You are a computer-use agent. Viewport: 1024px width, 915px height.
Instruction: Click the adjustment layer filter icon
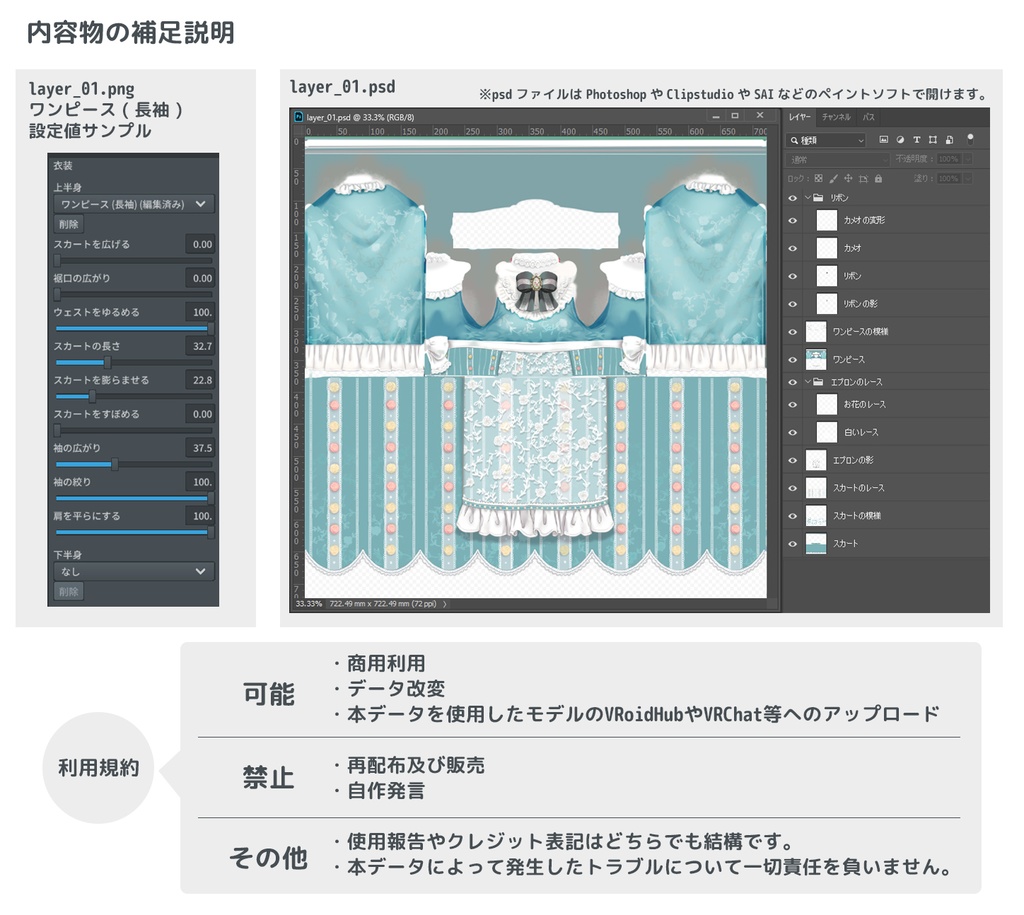pyautogui.click(x=901, y=140)
